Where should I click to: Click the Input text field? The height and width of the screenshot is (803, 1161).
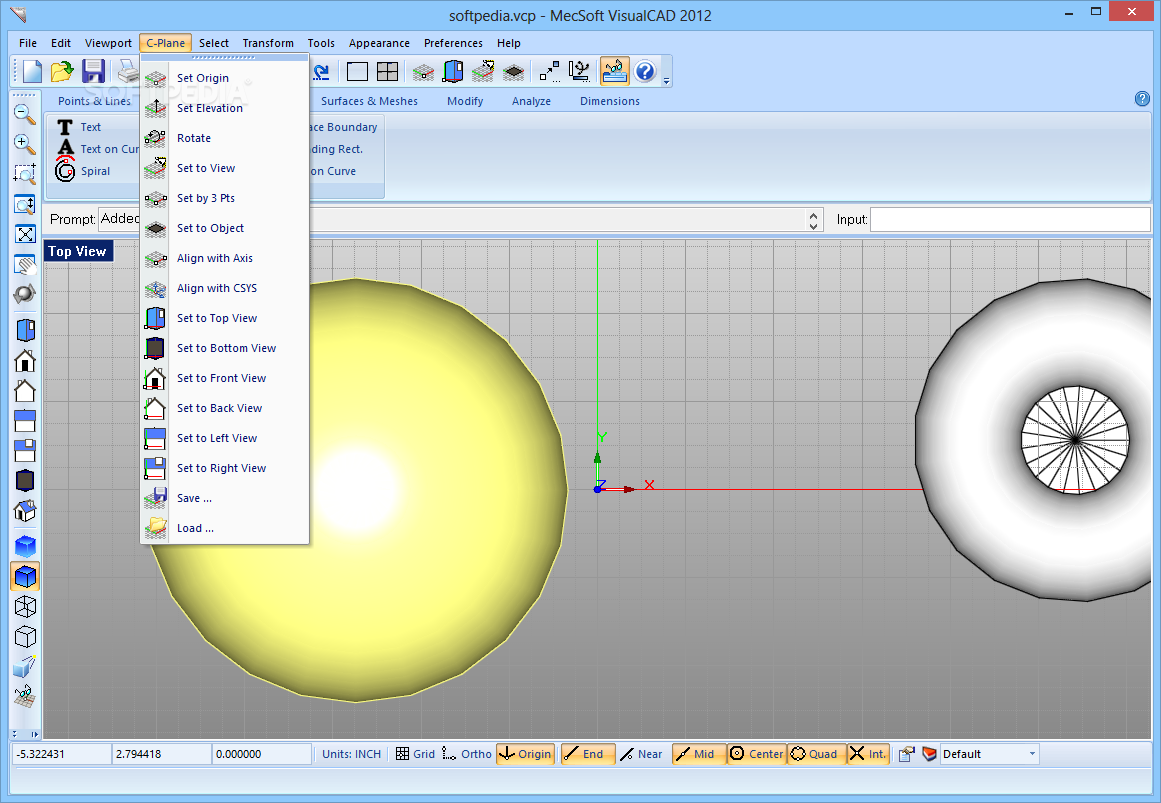pyautogui.click(x=1010, y=219)
